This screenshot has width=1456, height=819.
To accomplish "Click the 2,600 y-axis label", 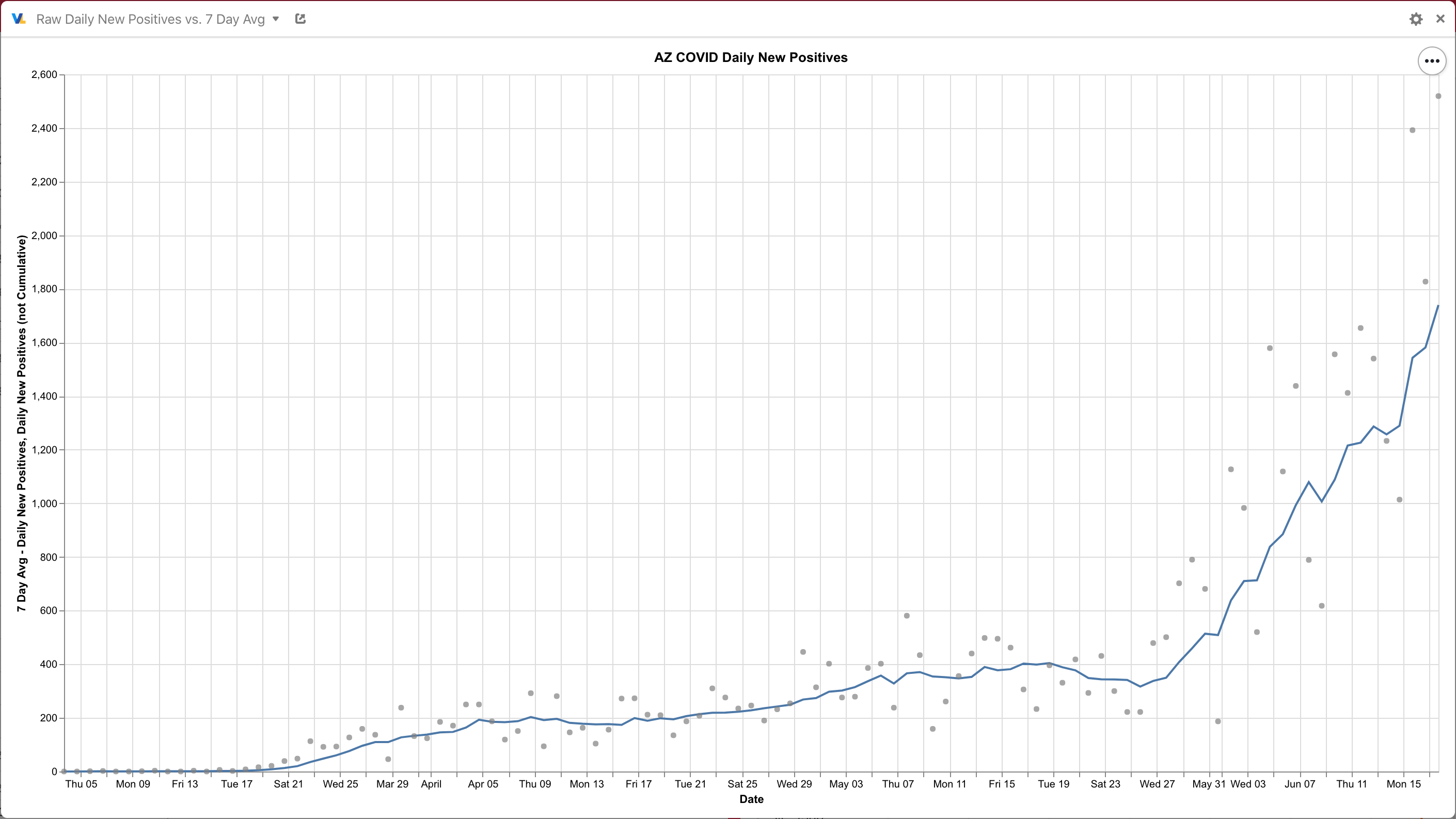I will click(x=44, y=74).
